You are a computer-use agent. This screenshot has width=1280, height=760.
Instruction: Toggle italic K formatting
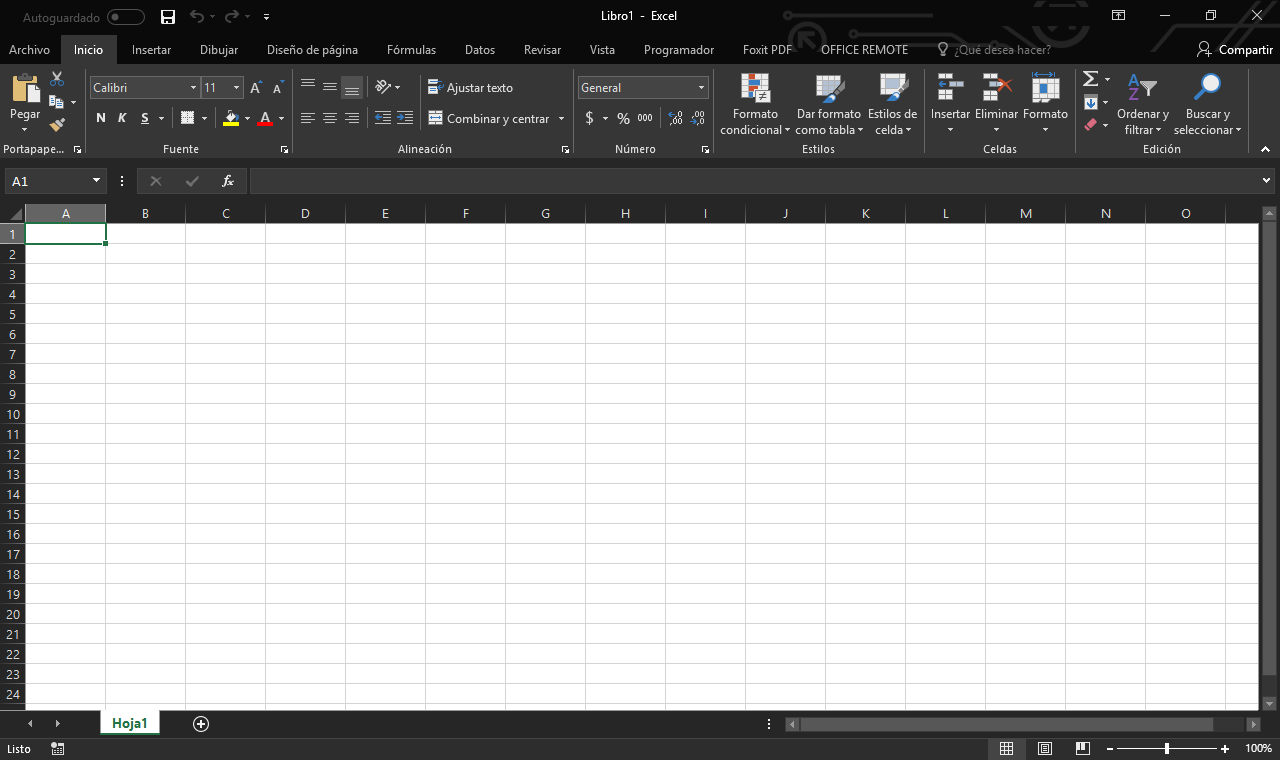click(x=122, y=118)
